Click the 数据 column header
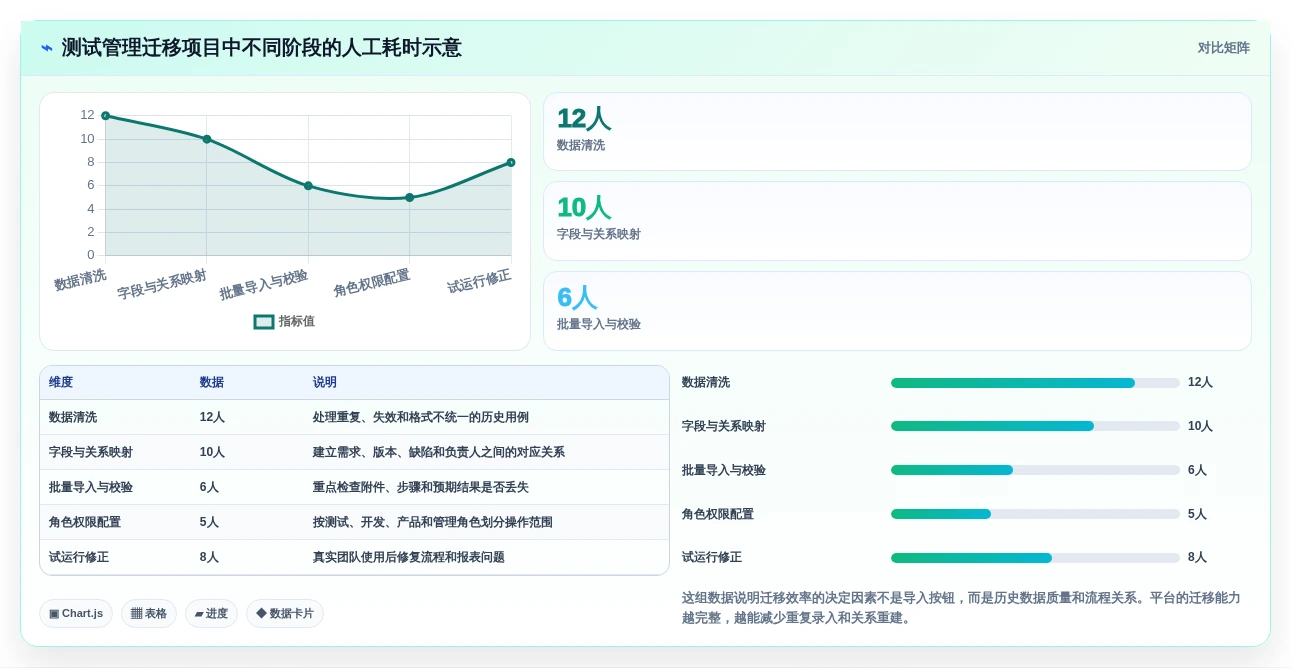The height and width of the screenshot is (668, 1291). click(212, 383)
